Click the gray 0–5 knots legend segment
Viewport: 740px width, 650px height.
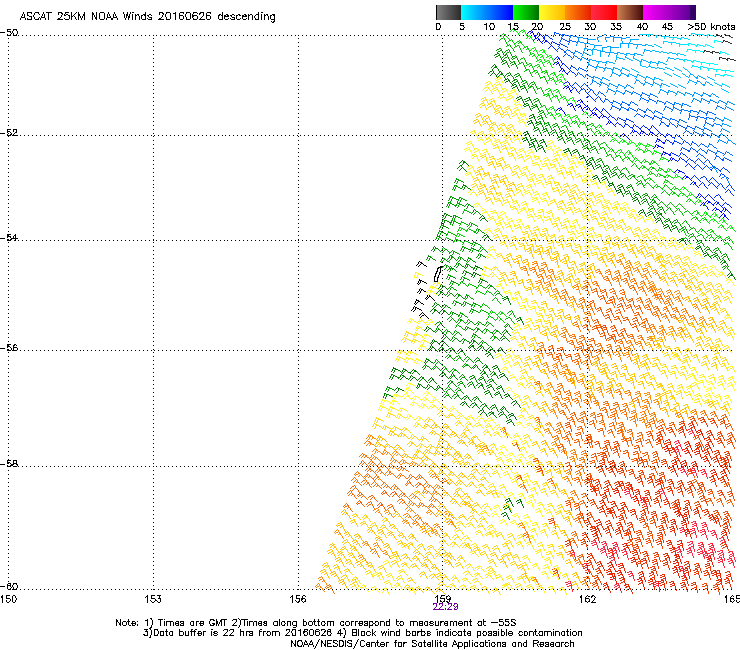448,12
